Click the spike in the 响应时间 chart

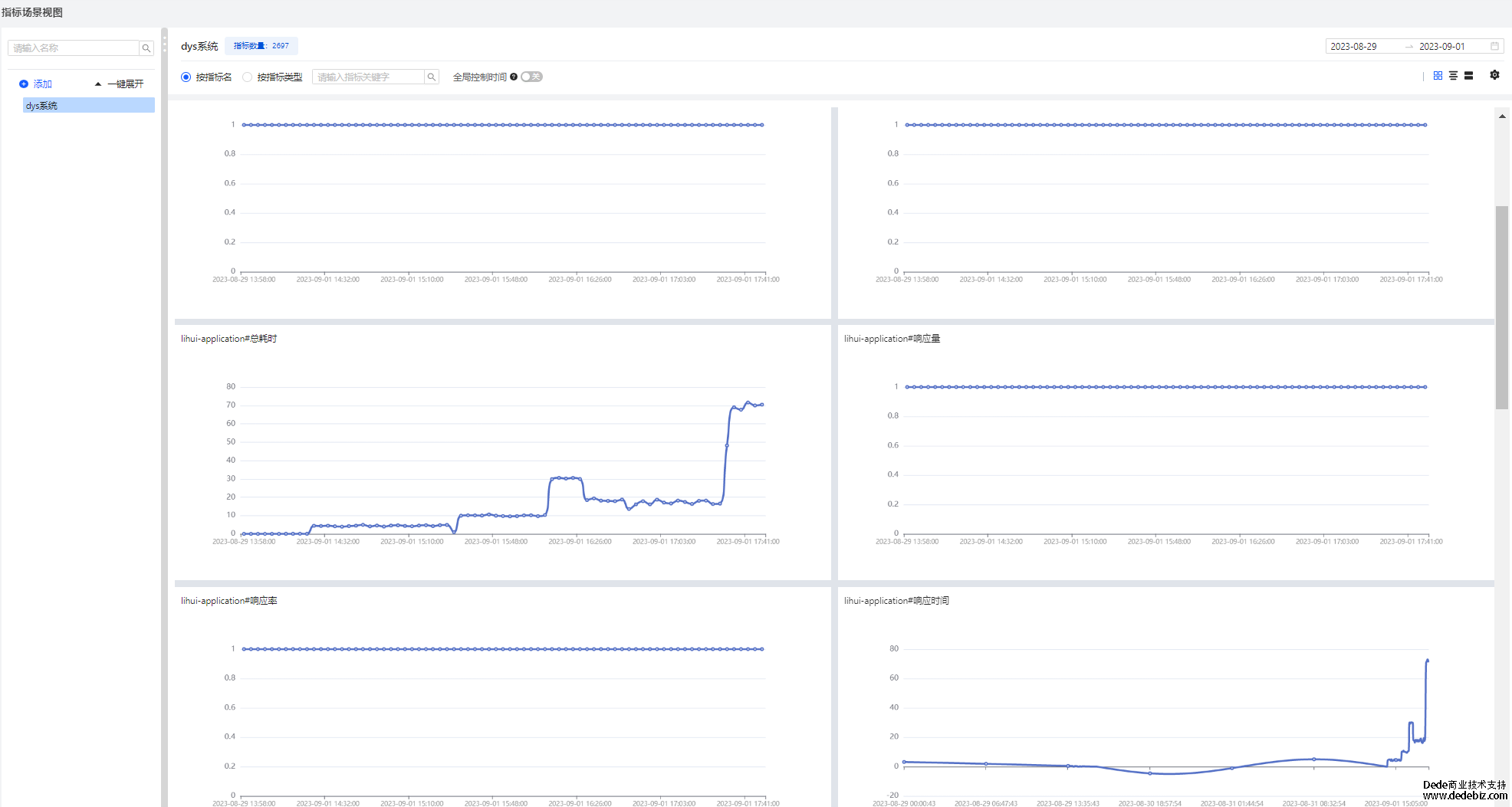click(1427, 661)
